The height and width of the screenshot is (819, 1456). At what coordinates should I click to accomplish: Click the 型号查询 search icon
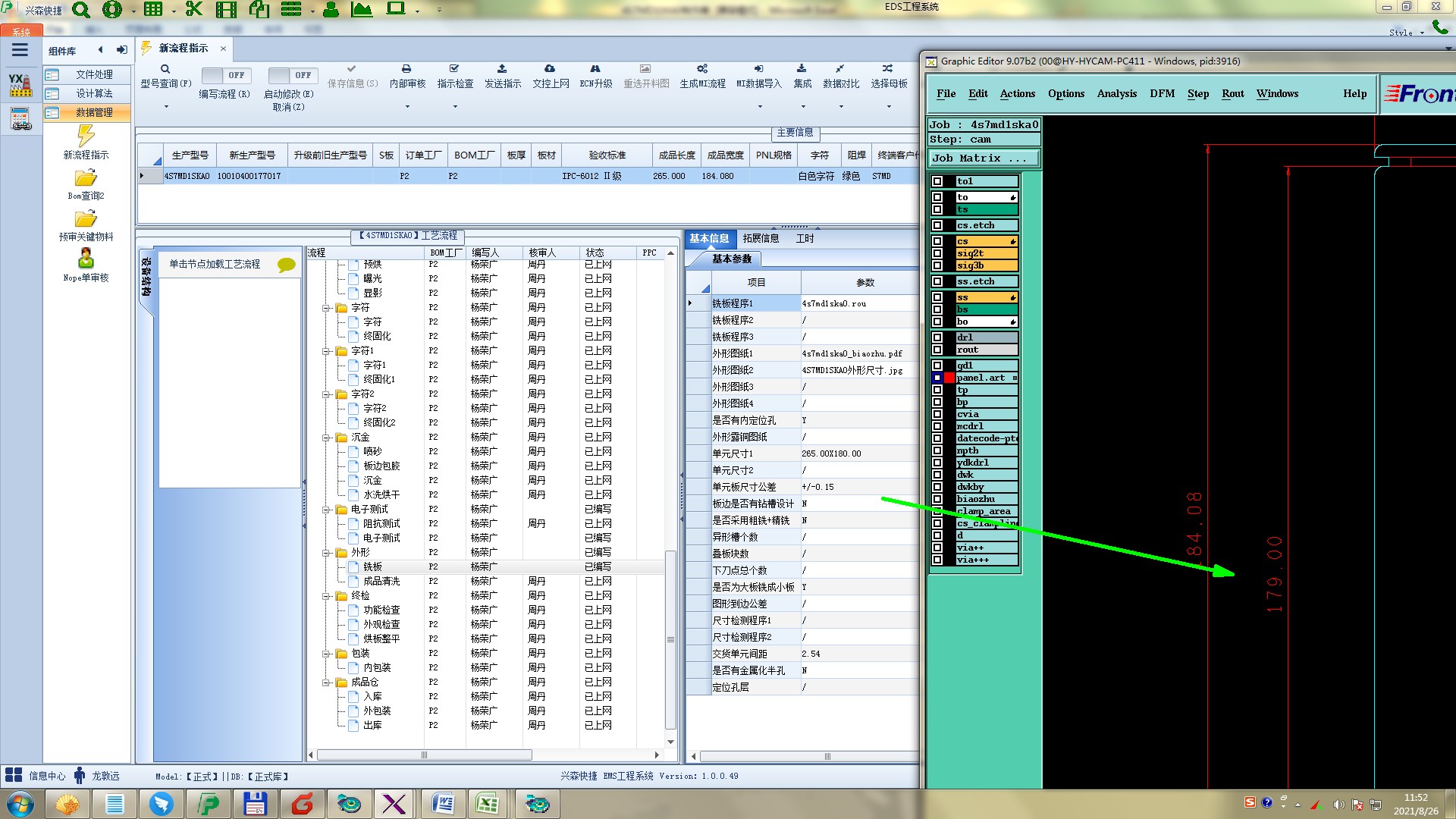(x=165, y=69)
